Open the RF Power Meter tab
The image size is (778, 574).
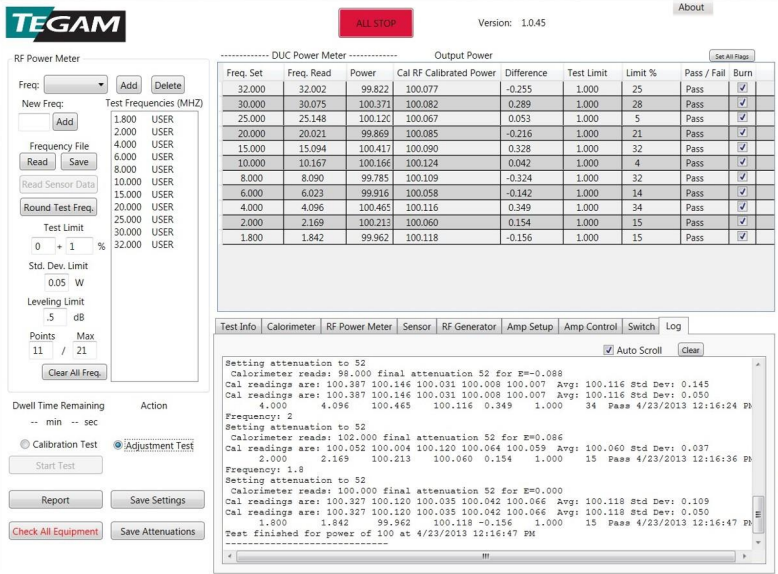[x=359, y=326]
